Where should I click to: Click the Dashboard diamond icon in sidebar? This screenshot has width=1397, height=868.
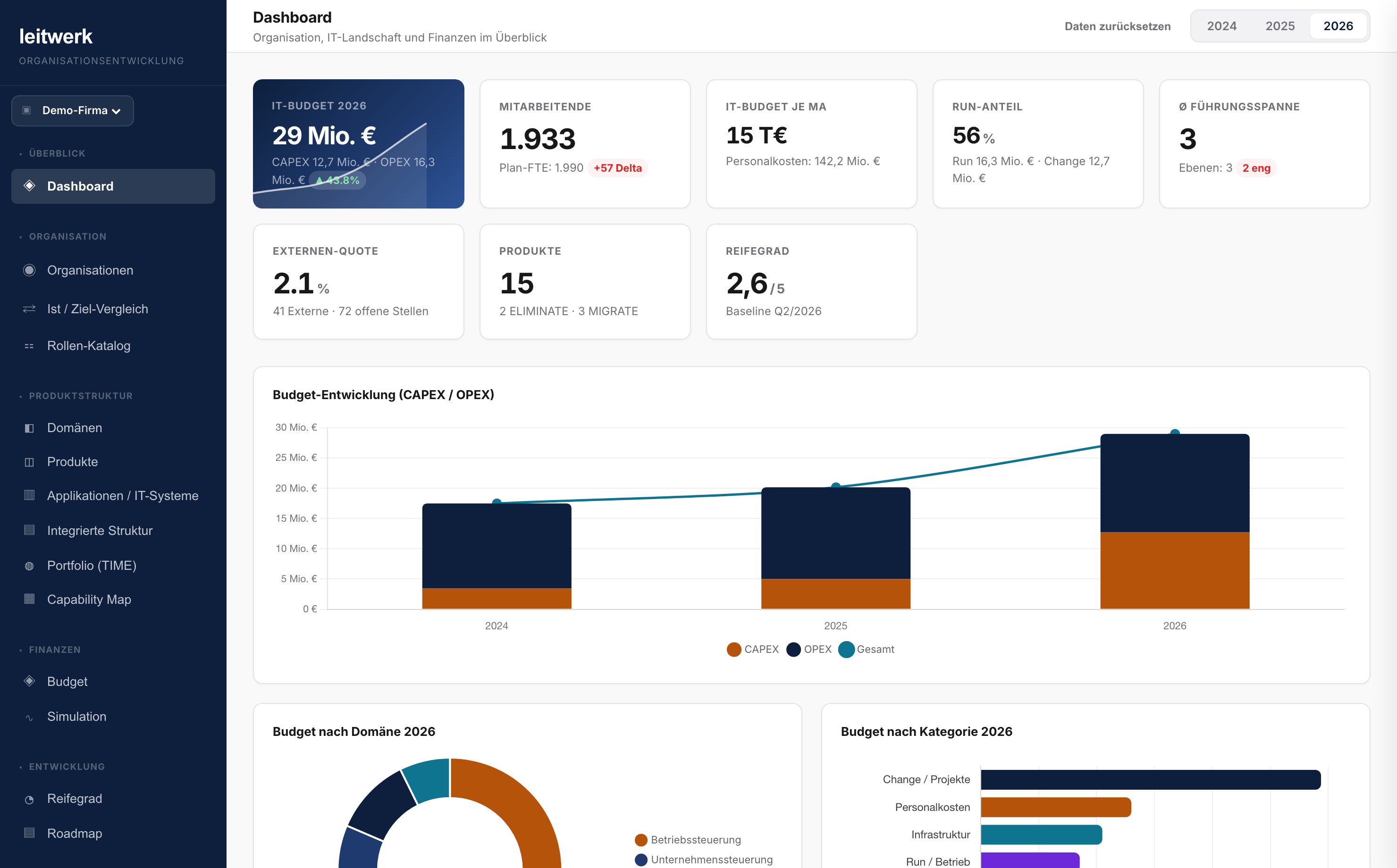29,186
